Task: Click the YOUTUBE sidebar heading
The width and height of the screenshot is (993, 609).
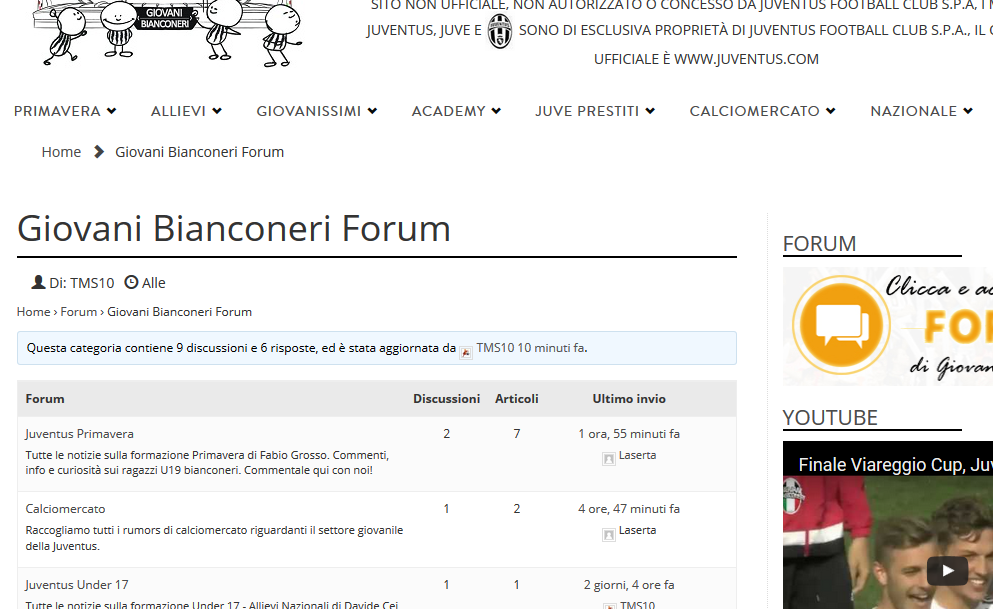Action: click(830, 418)
